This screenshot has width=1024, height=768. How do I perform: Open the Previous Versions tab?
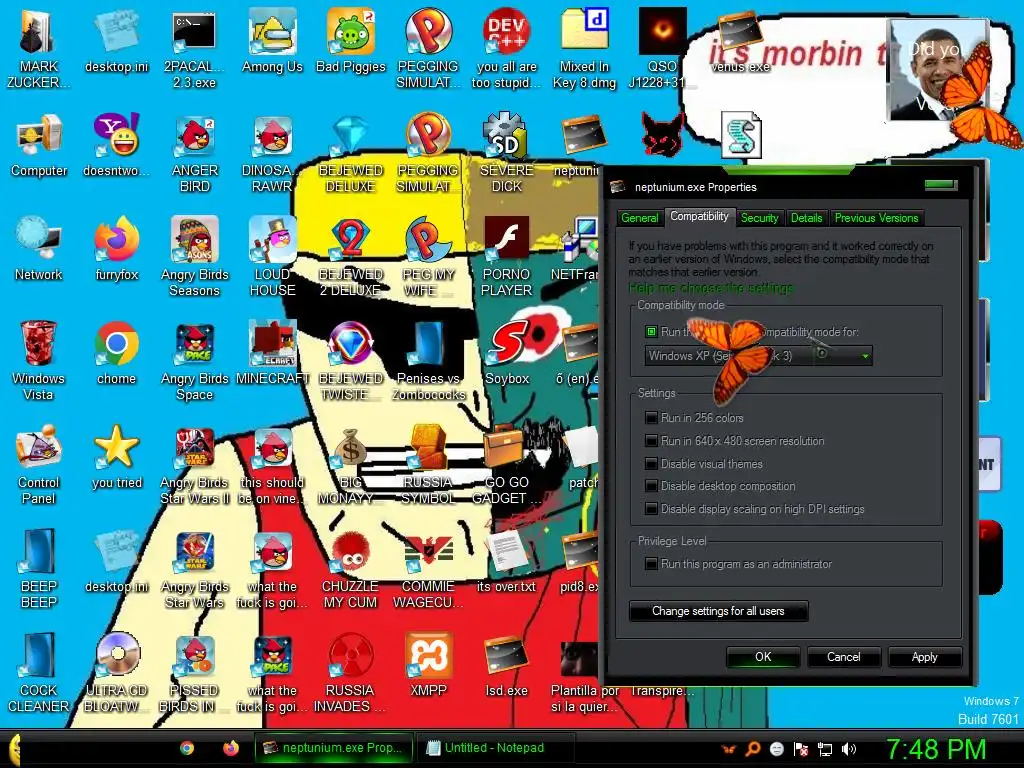click(876, 218)
